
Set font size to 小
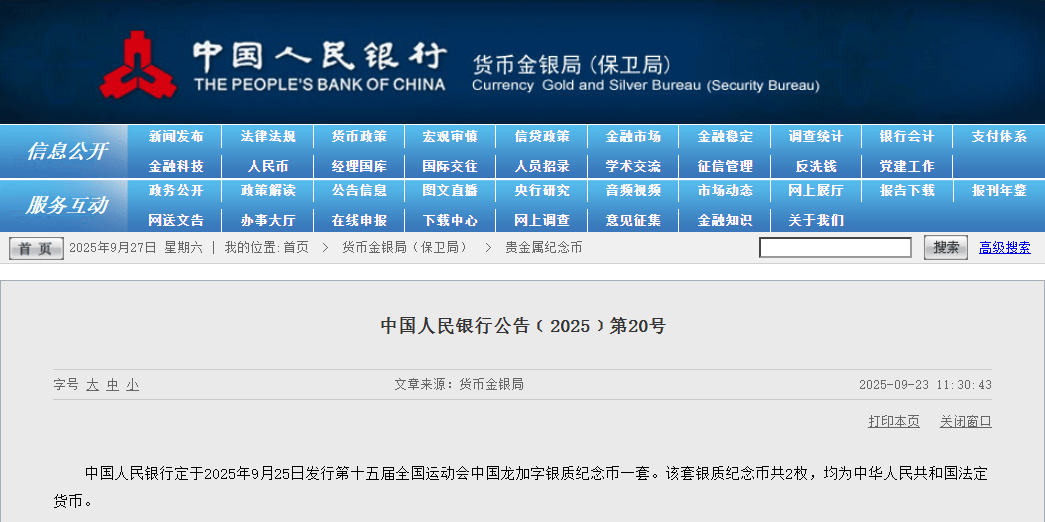133,385
